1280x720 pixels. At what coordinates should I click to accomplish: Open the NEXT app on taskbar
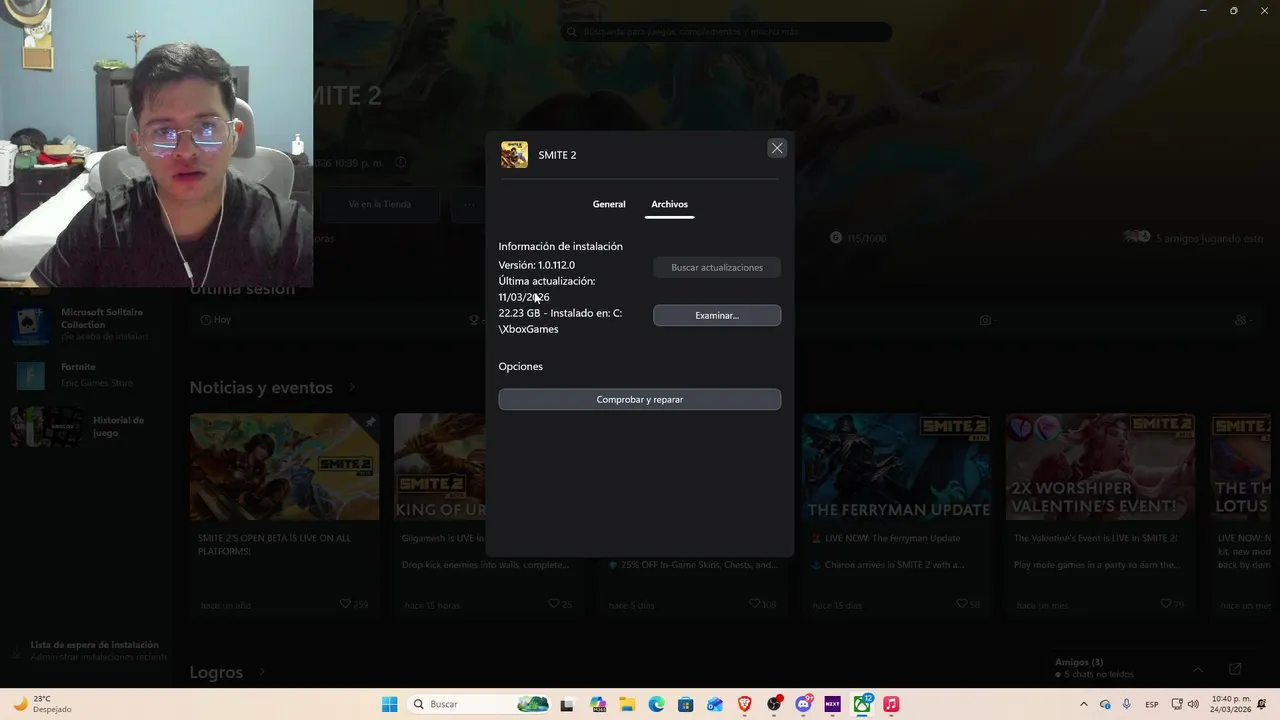coord(832,704)
